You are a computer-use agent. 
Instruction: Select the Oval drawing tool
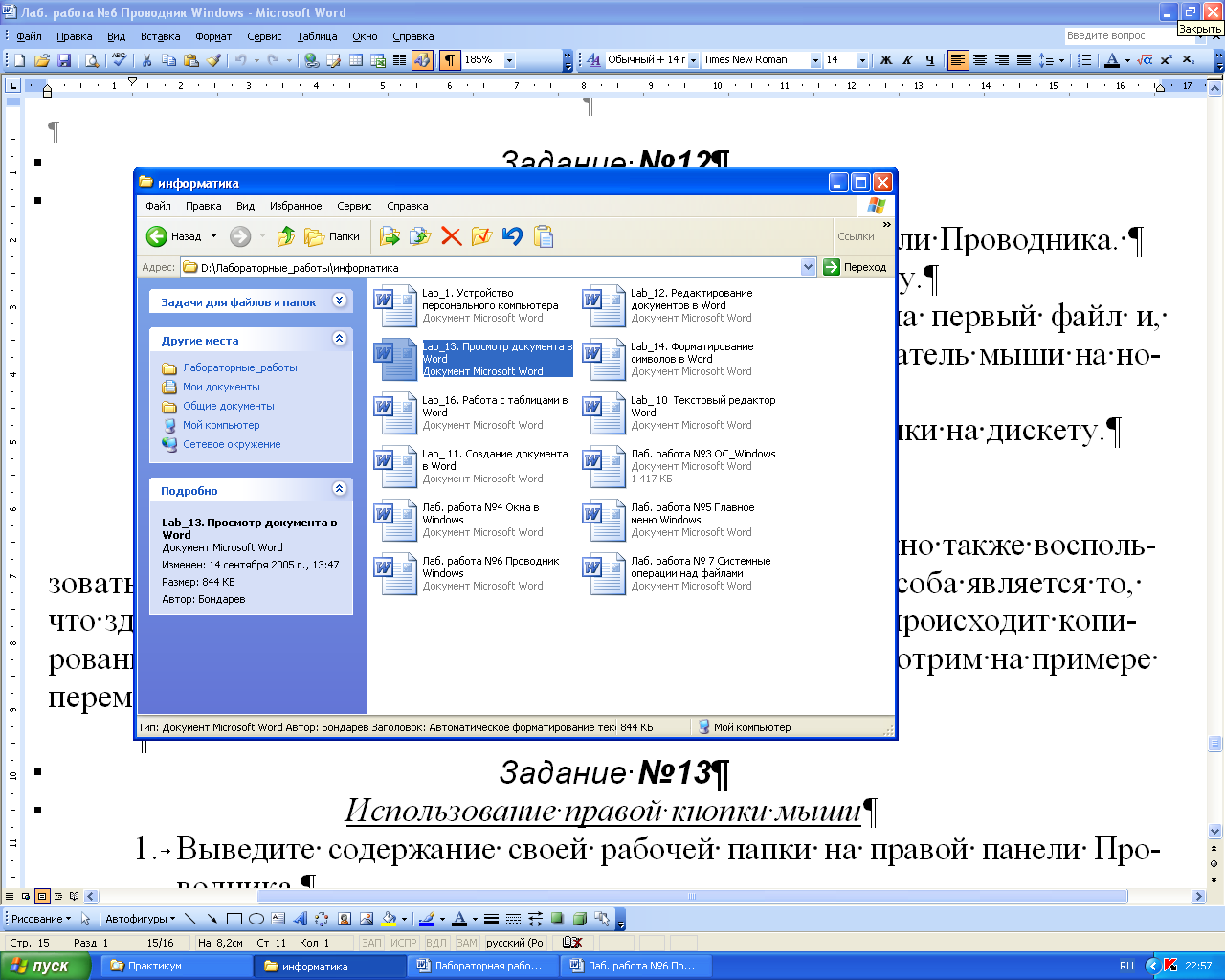click(x=256, y=919)
